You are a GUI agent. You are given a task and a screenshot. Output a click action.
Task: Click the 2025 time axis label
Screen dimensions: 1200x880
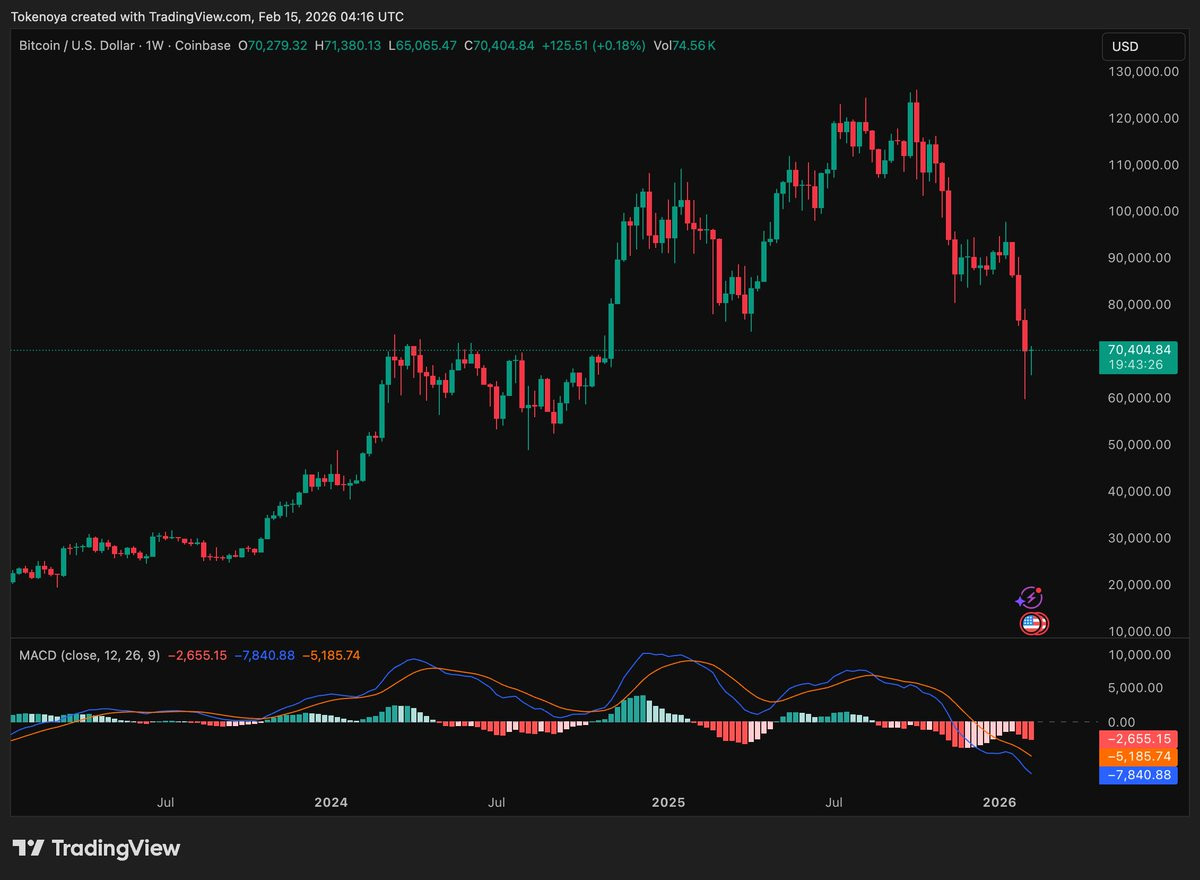coord(667,802)
